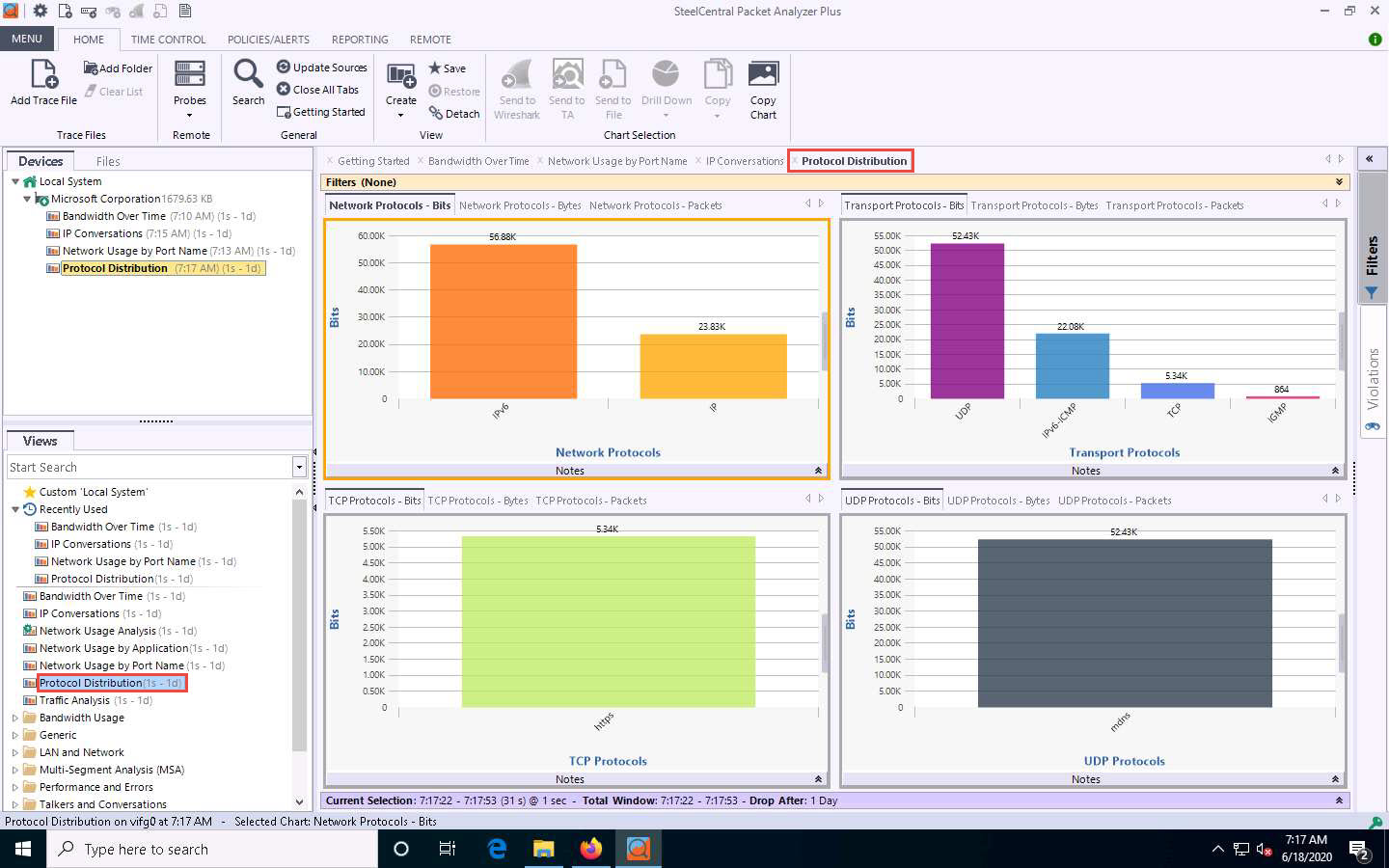The height and width of the screenshot is (868, 1389).
Task: Collapse the right sidebar with the double-arrow button
Action: [1369, 159]
